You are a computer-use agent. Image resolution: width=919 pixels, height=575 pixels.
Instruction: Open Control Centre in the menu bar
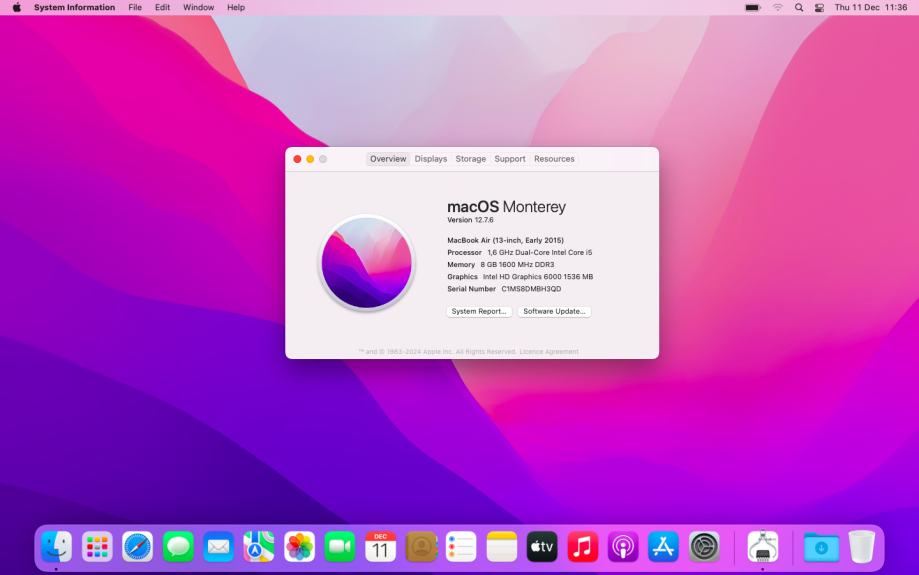coord(819,7)
